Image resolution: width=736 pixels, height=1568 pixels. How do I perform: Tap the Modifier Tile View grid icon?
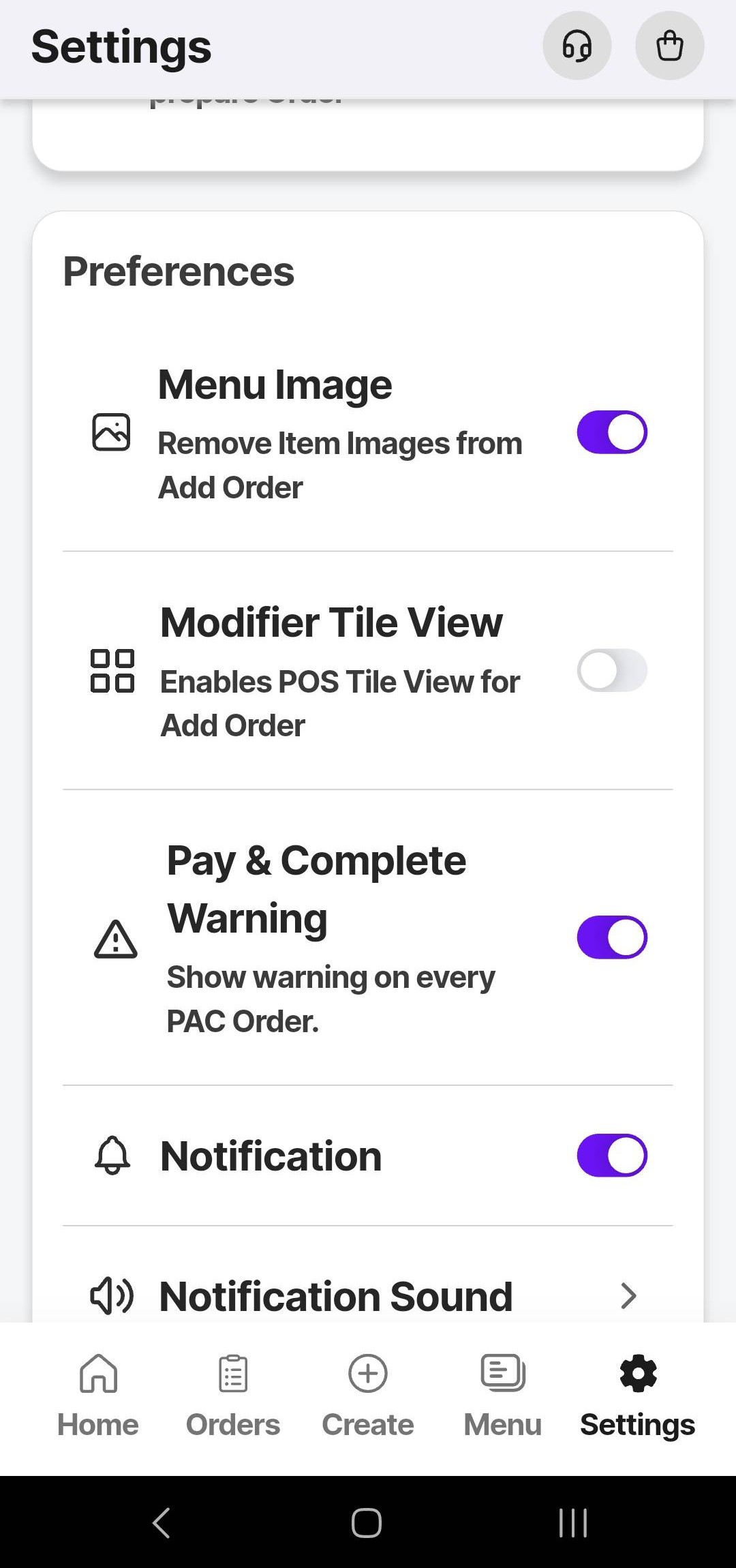point(112,671)
